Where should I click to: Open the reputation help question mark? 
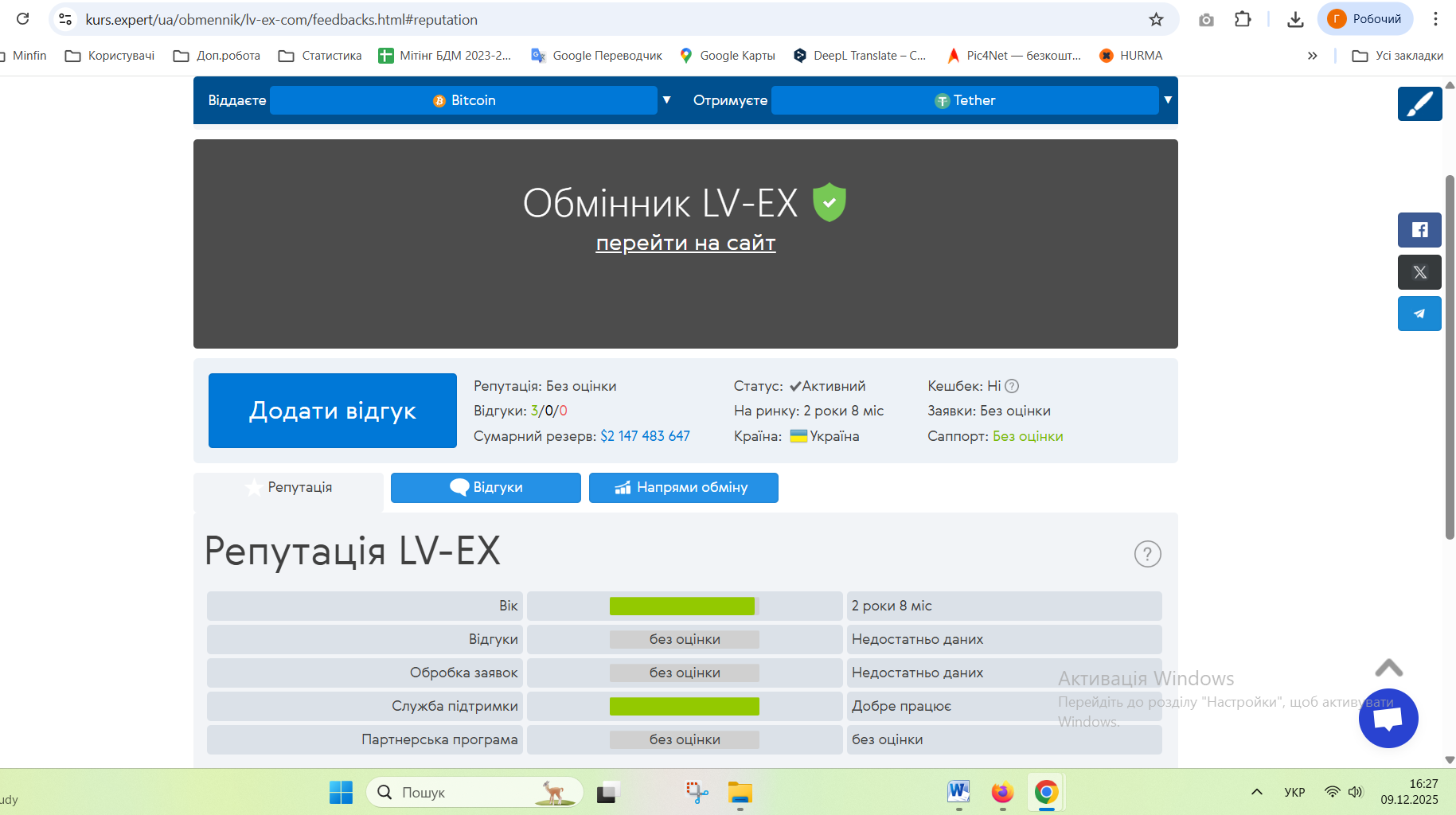1147,554
